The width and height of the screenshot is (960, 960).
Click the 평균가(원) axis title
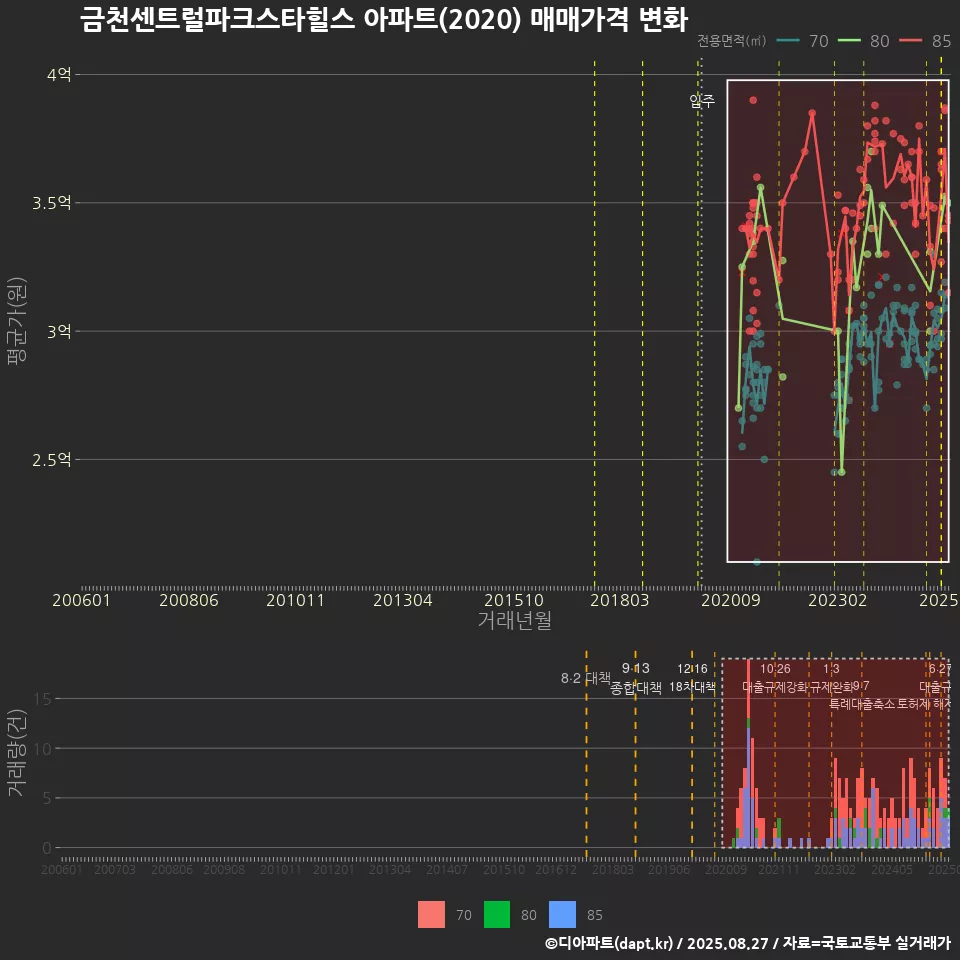[x=17, y=321]
